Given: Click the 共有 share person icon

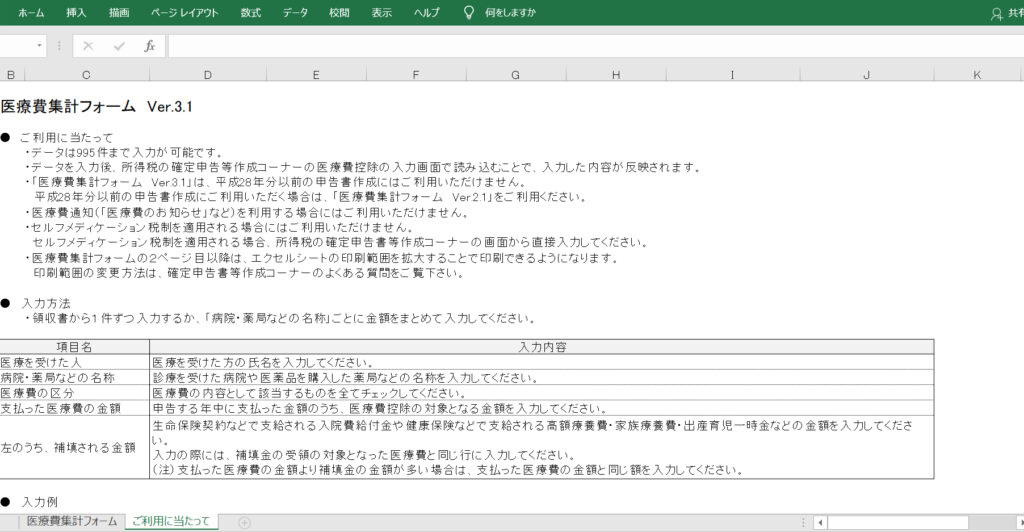Looking at the screenshot, I should click(x=995, y=14).
